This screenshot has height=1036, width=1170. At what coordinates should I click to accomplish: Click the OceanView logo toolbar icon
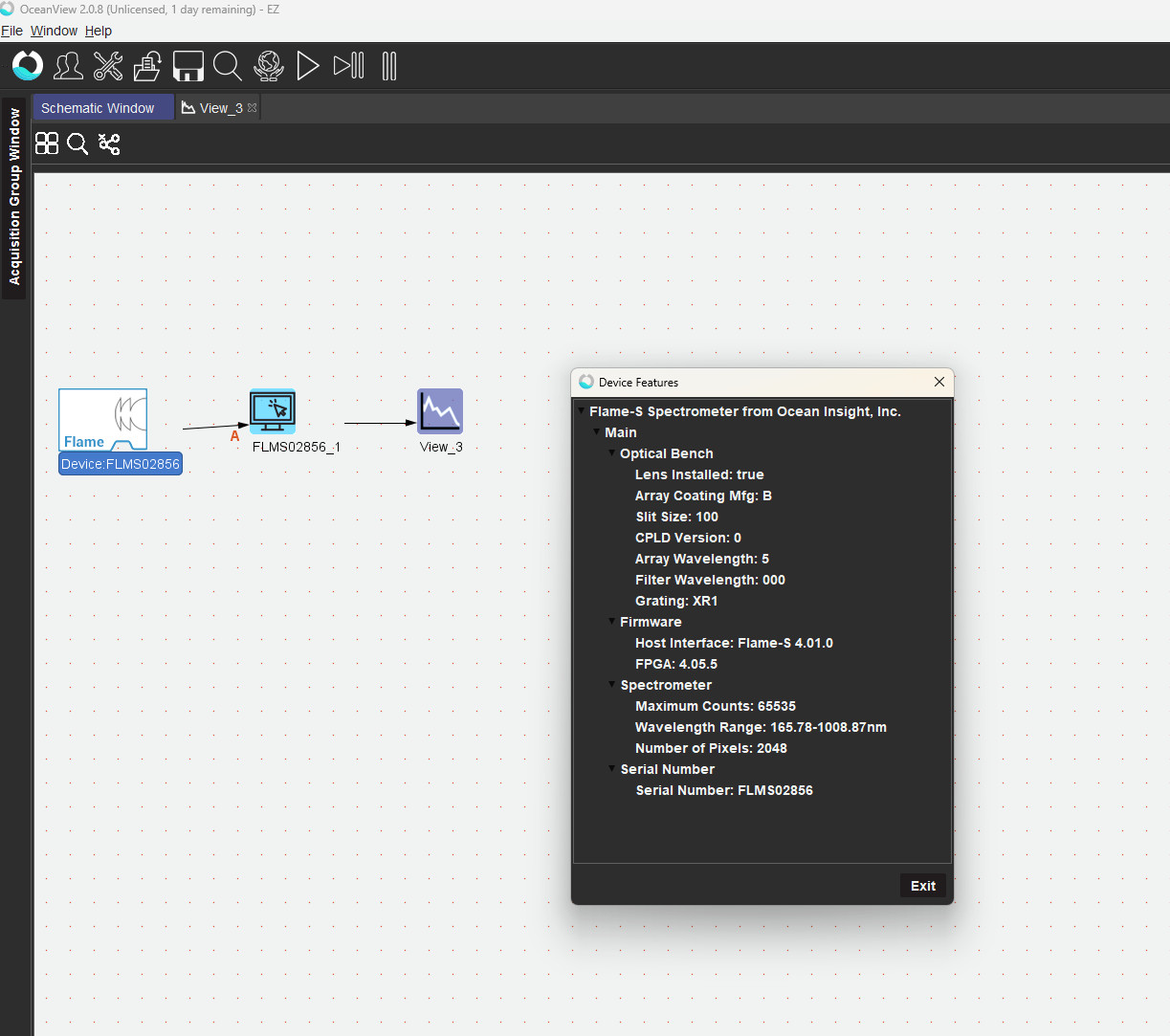pos(28,66)
